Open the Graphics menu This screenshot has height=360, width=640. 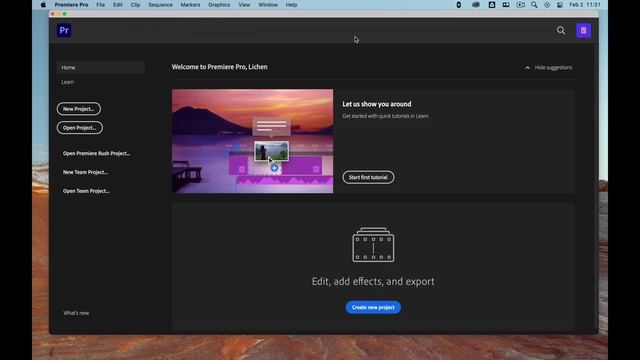(219, 5)
